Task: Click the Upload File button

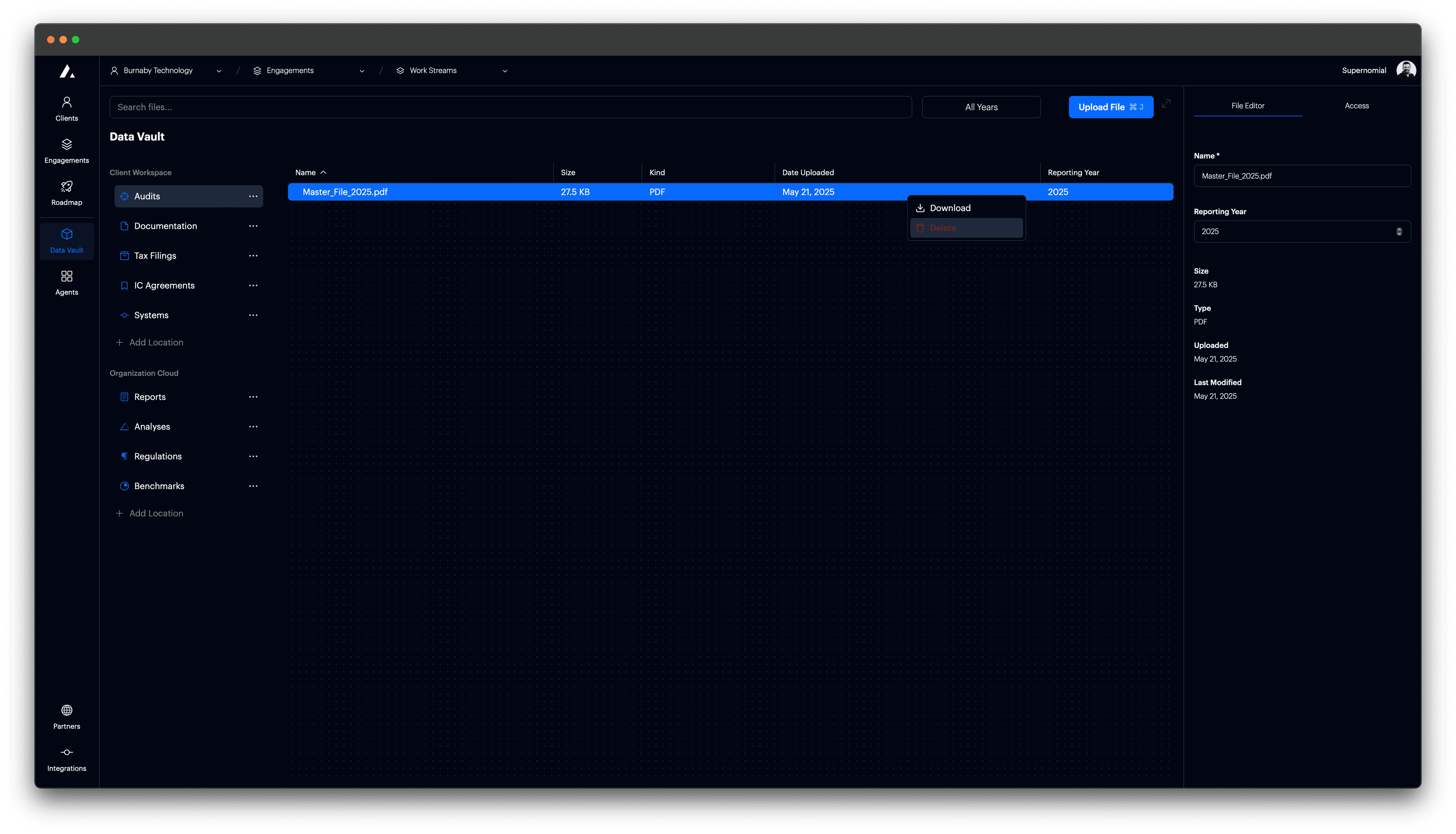Action: click(1110, 107)
